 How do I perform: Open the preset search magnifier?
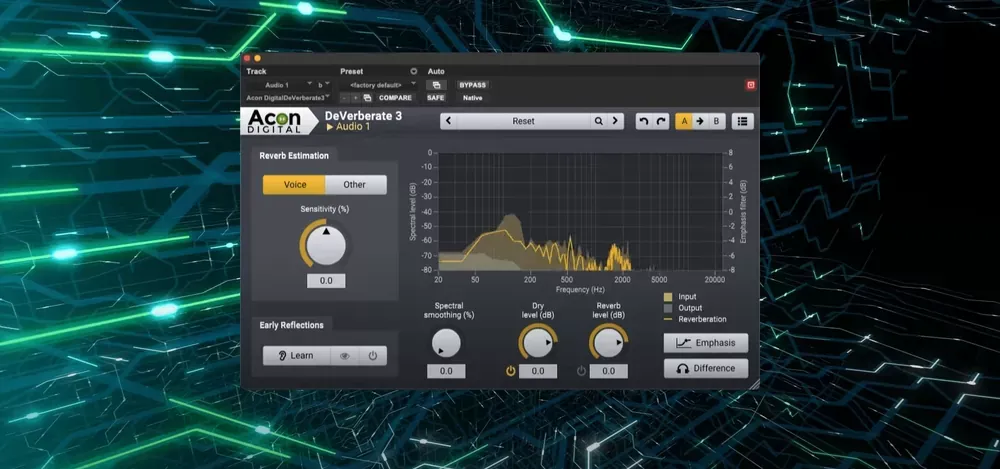[x=599, y=121]
